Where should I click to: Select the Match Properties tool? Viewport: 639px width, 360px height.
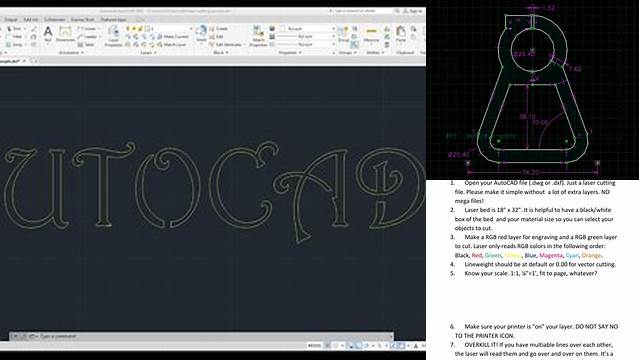[258, 36]
